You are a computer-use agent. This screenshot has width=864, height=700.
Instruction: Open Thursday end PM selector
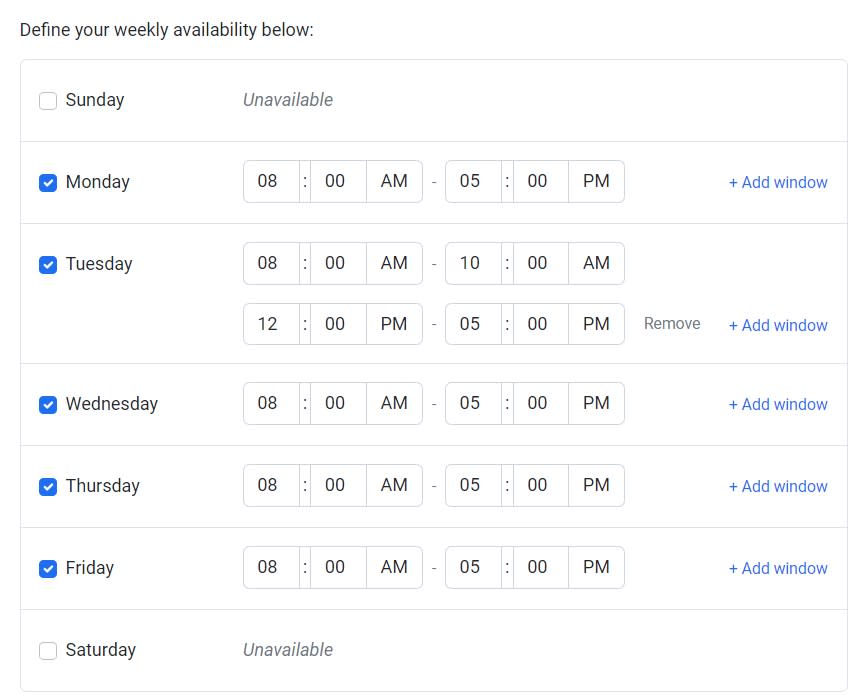click(596, 486)
